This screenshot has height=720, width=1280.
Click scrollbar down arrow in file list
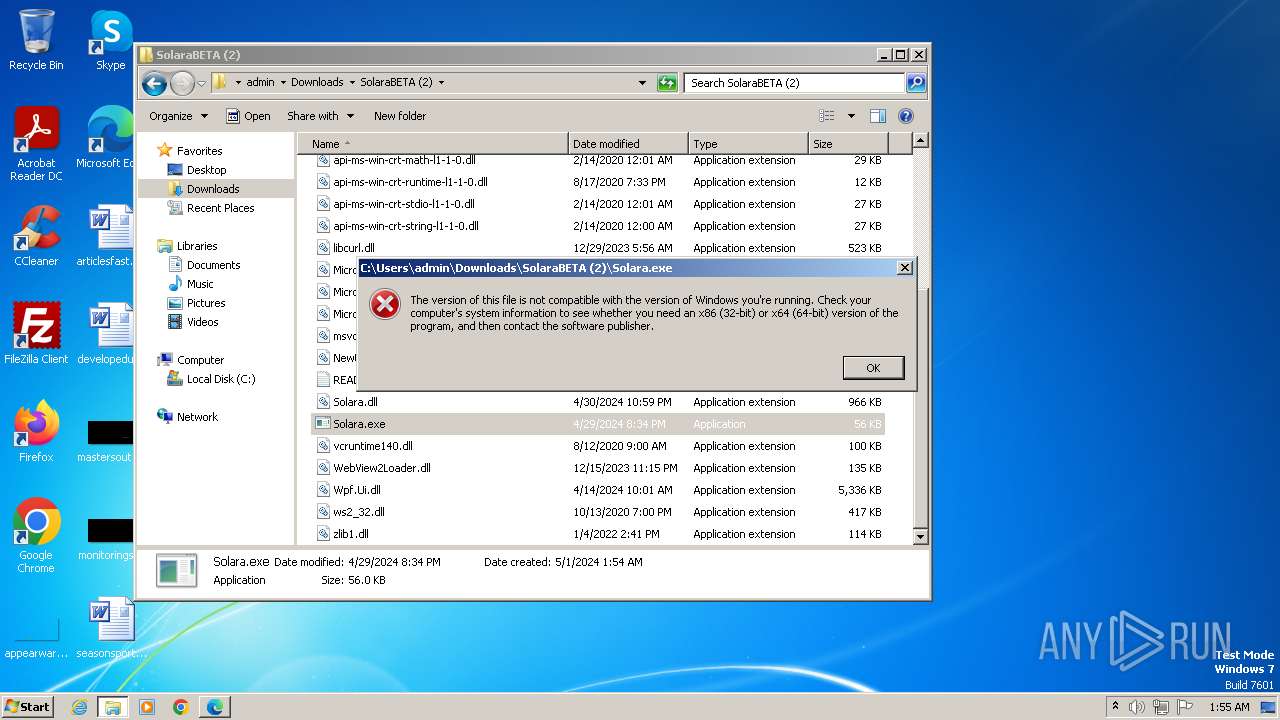coord(920,537)
